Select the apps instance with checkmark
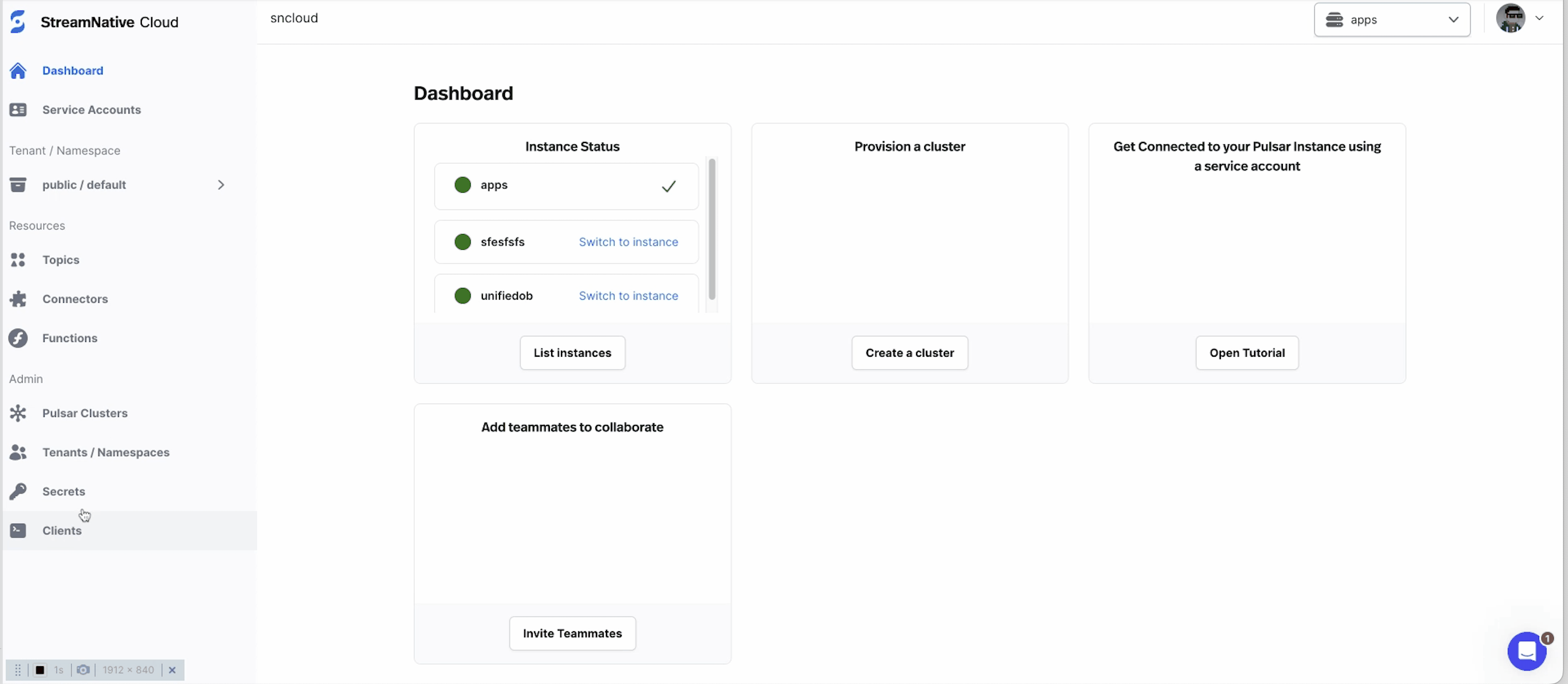The image size is (1568, 684). 566,185
